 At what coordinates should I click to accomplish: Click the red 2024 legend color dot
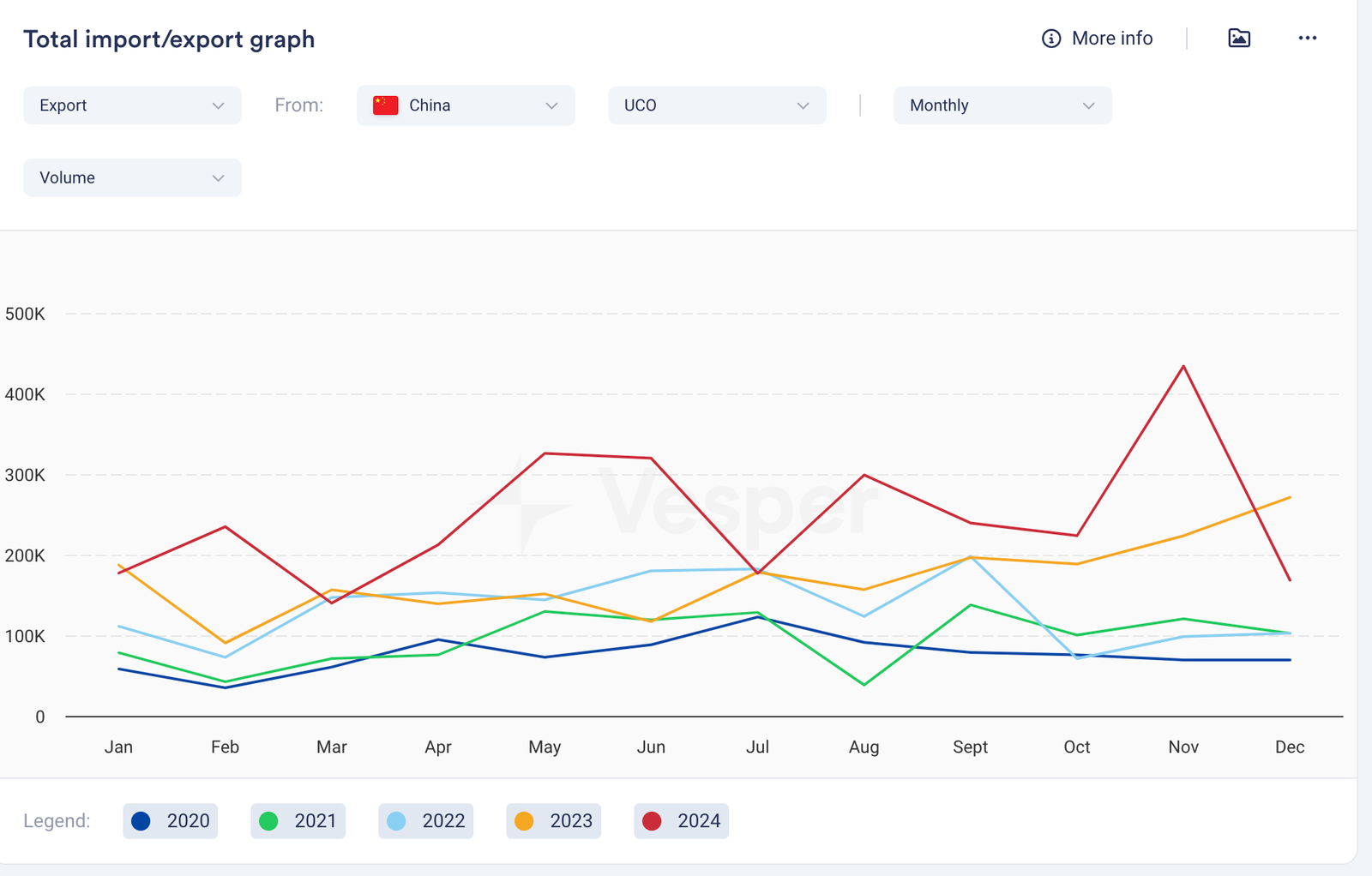(x=652, y=821)
